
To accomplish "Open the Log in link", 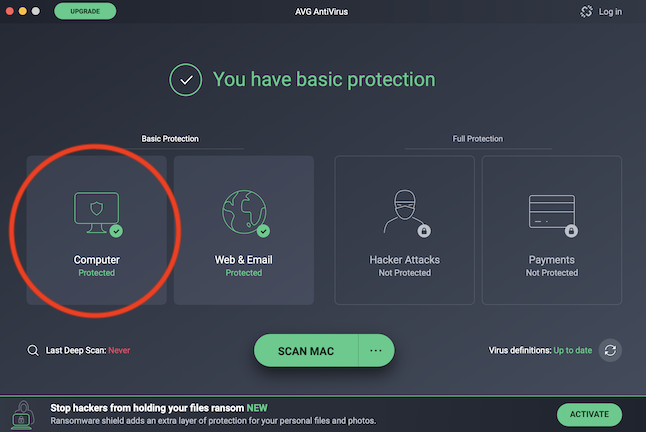I will click(610, 12).
